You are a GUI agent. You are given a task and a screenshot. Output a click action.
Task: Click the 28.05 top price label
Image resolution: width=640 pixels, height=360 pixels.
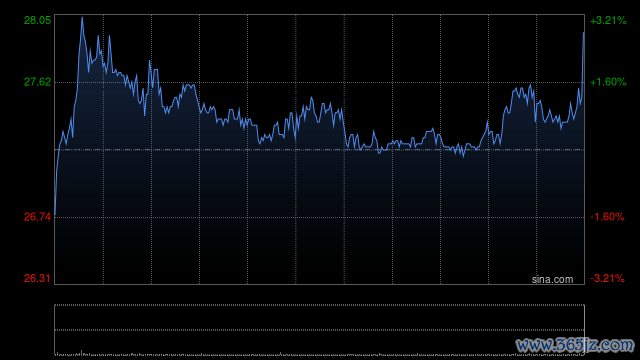coord(38,20)
